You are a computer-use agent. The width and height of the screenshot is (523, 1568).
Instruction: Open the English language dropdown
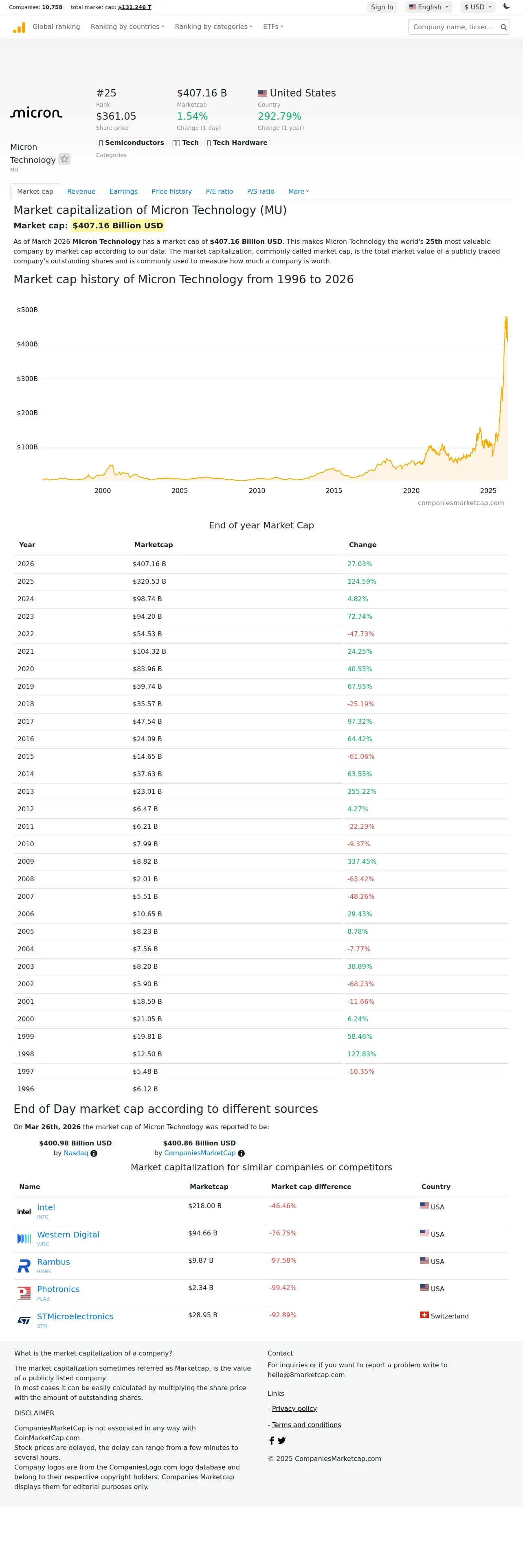click(x=429, y=7)
